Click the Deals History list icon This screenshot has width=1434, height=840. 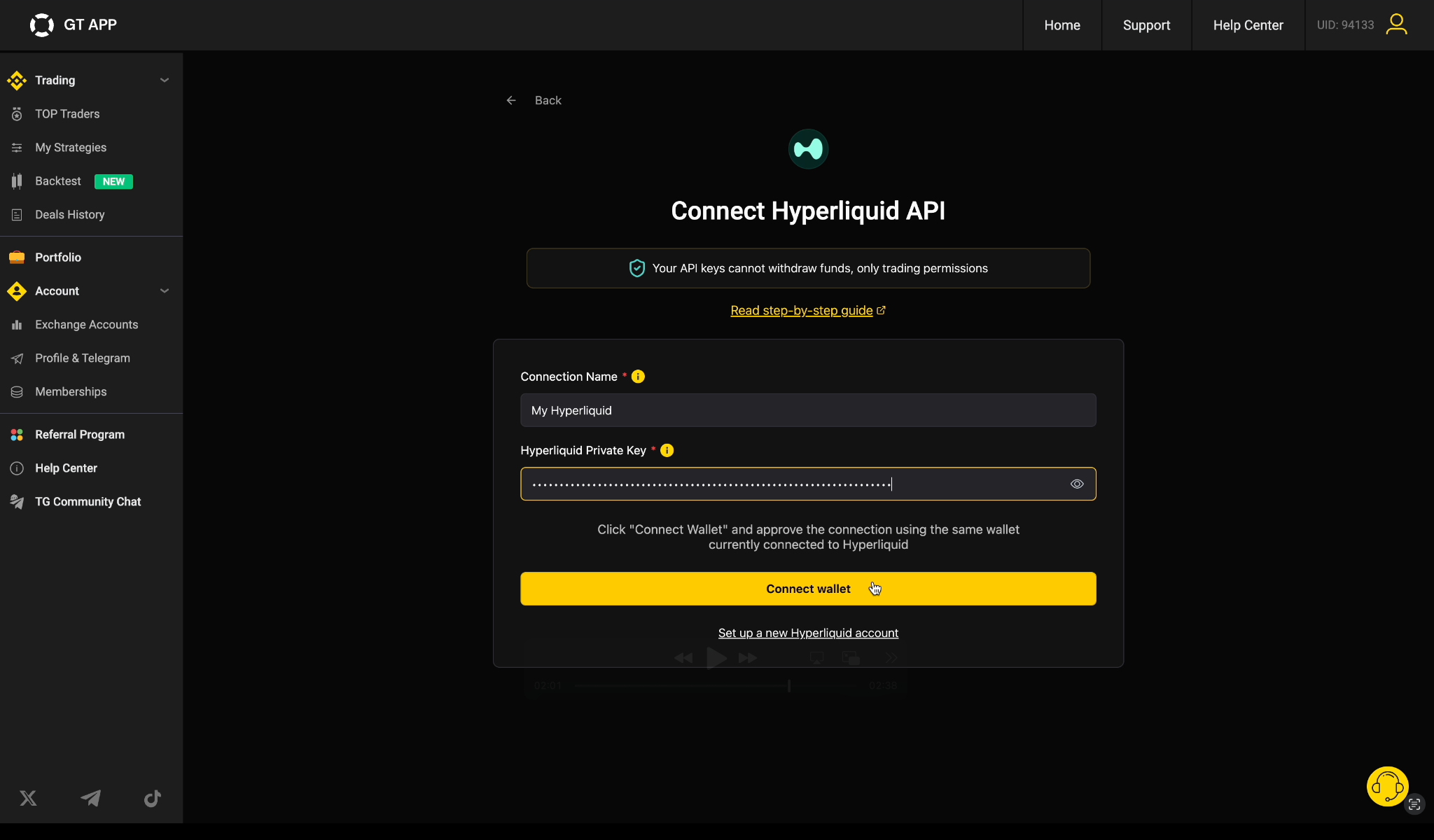coord(17,214)
